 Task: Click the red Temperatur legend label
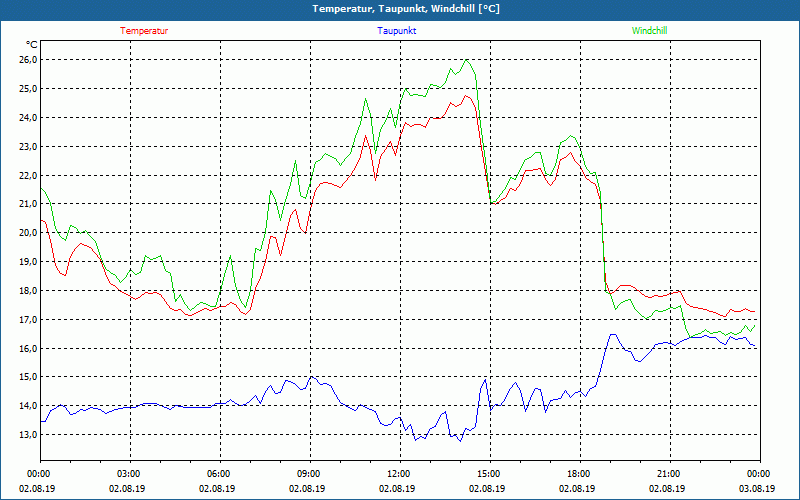coord(144,31)
